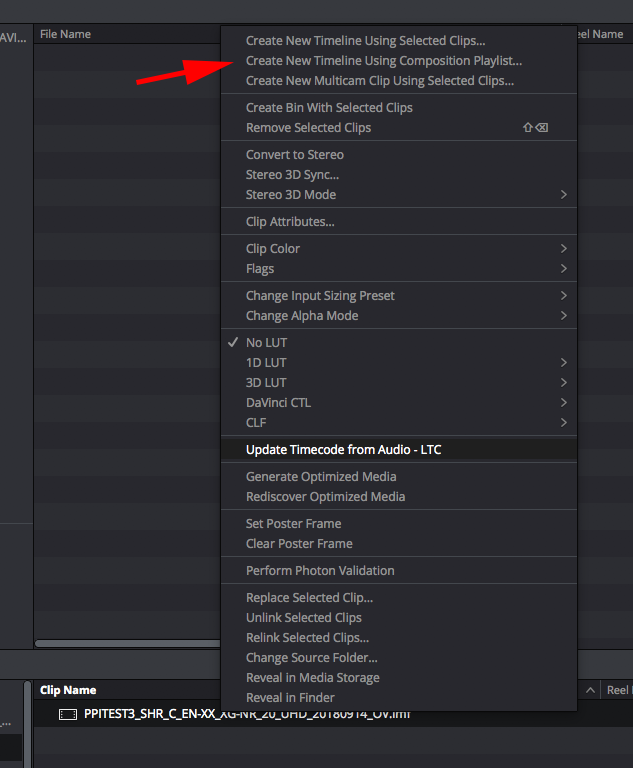This screenshot has width=633, height=768.
Task: Click the Clip Name column header
Action: pyautogui.click(x=68, y=690)
